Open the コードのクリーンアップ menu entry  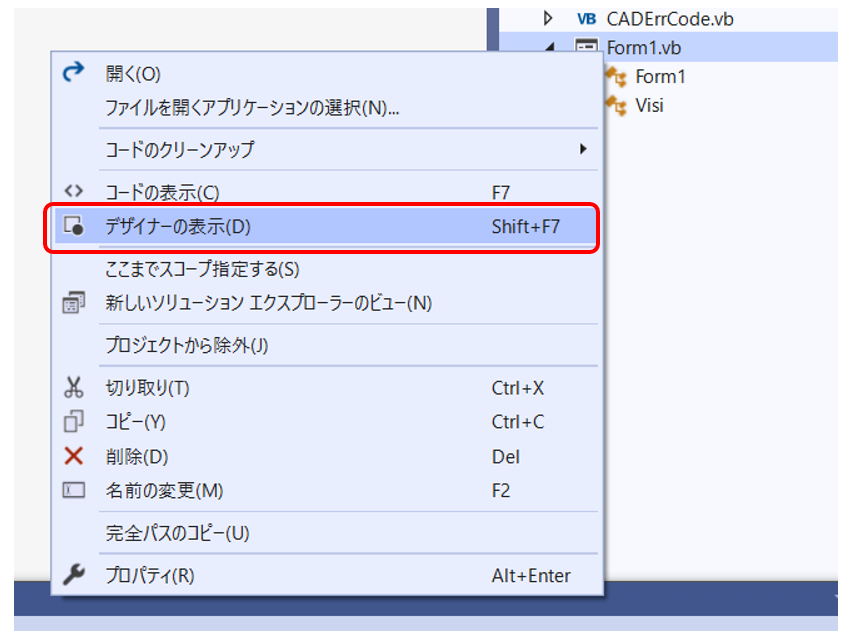[327, 149]
